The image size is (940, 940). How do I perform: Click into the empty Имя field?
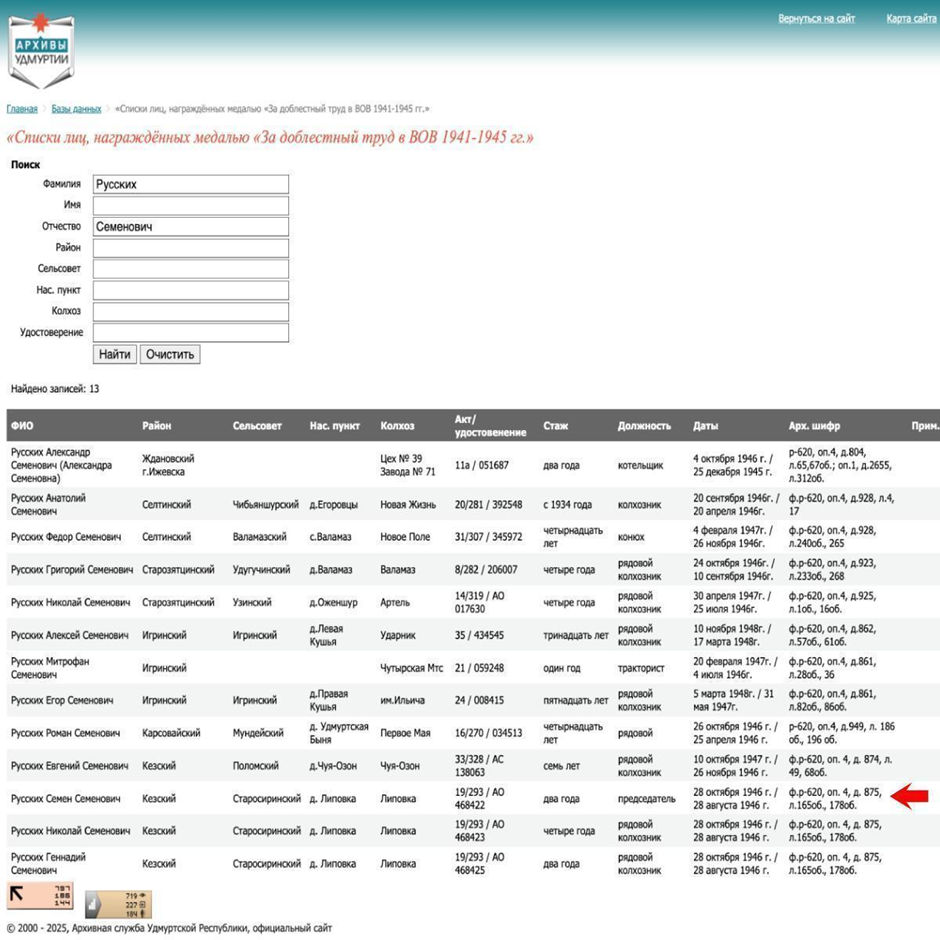click(x=190, y=206)
